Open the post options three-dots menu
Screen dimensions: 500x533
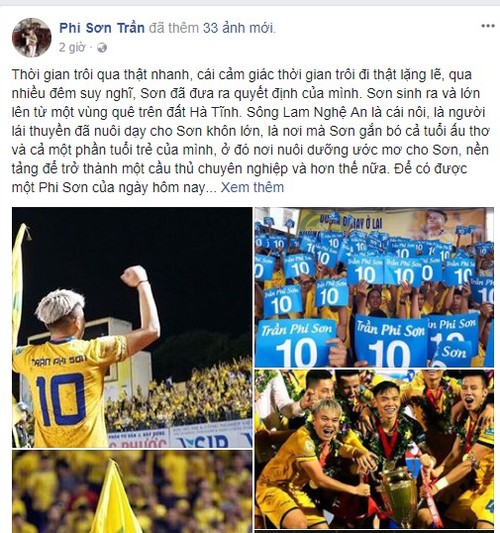point(487,26)
